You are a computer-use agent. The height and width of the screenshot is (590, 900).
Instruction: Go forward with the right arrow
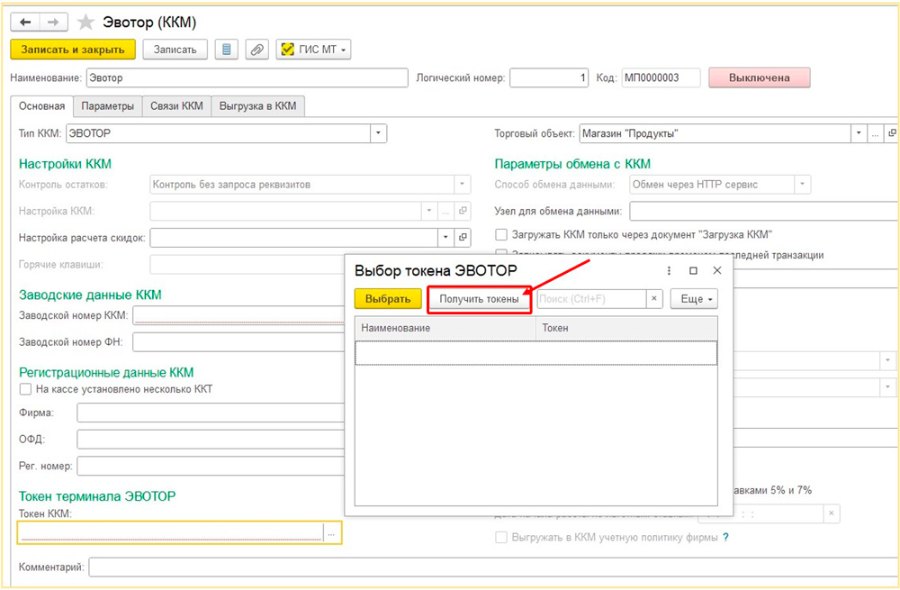point(53,22)
